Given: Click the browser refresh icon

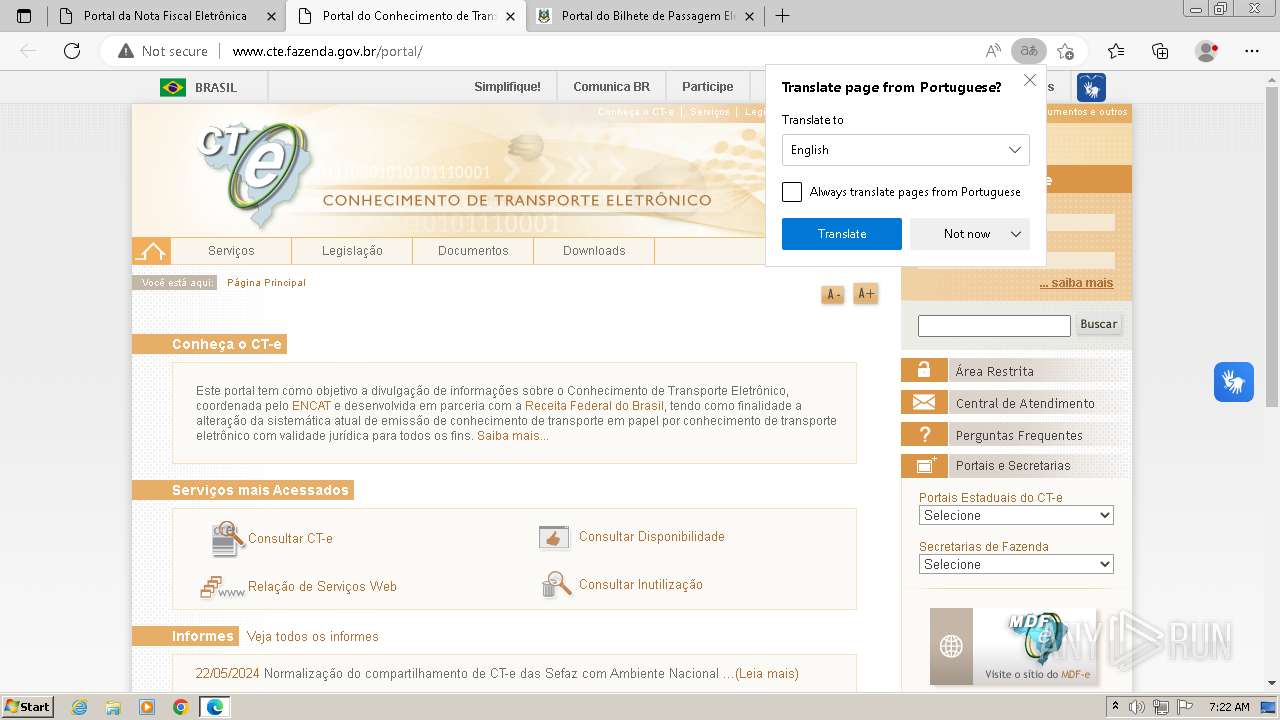Looking at the screenshot, I should [72, 51].
